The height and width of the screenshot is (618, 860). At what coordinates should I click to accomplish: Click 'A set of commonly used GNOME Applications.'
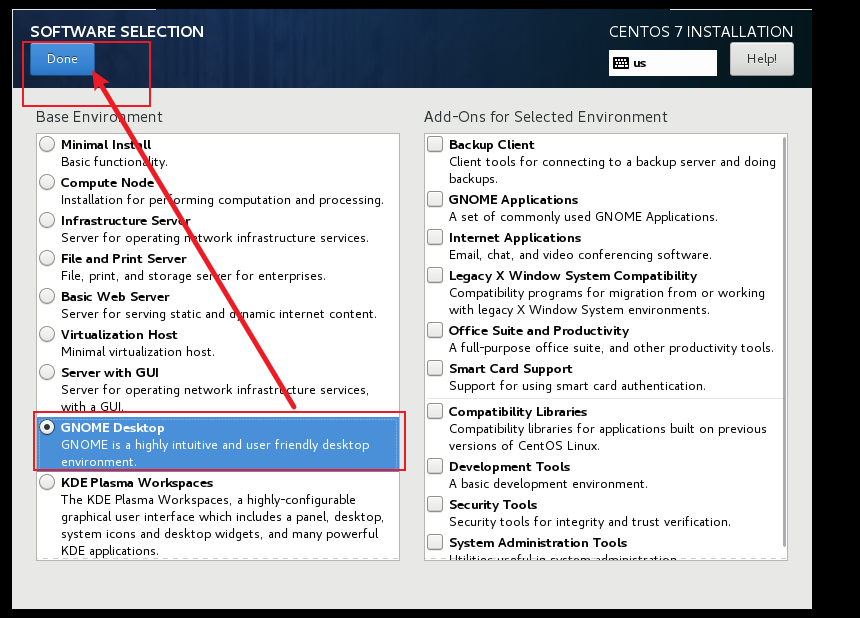point(583,217)
